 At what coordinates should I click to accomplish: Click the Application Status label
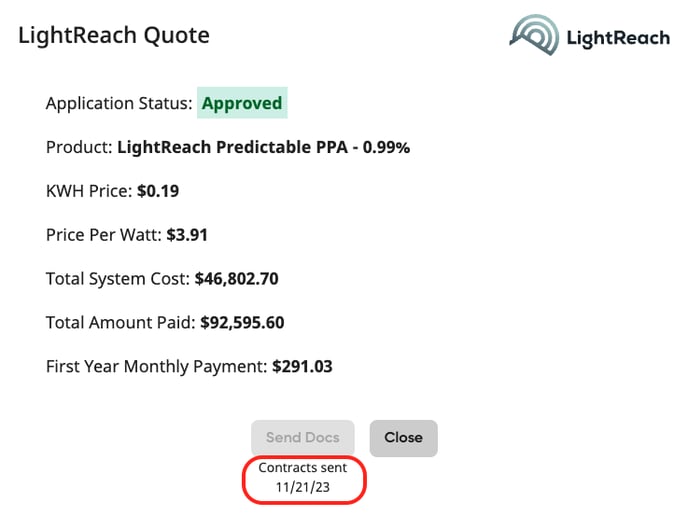pyautogui.click(x=119, y=104)
